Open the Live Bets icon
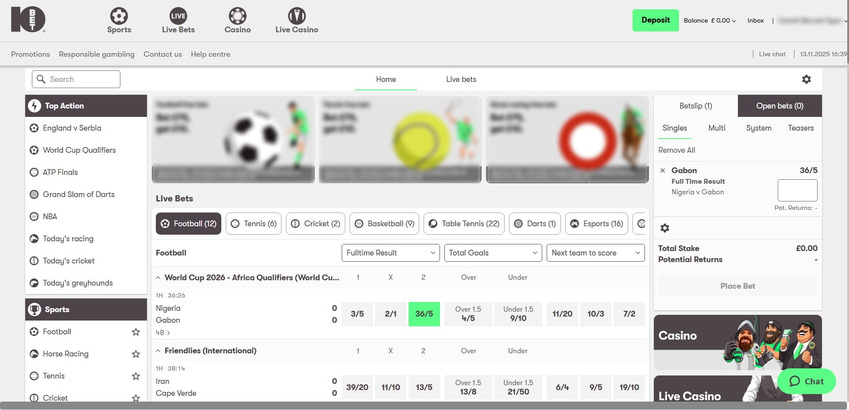The width and height of the screenshot is (849, 410). click(178, 15)
